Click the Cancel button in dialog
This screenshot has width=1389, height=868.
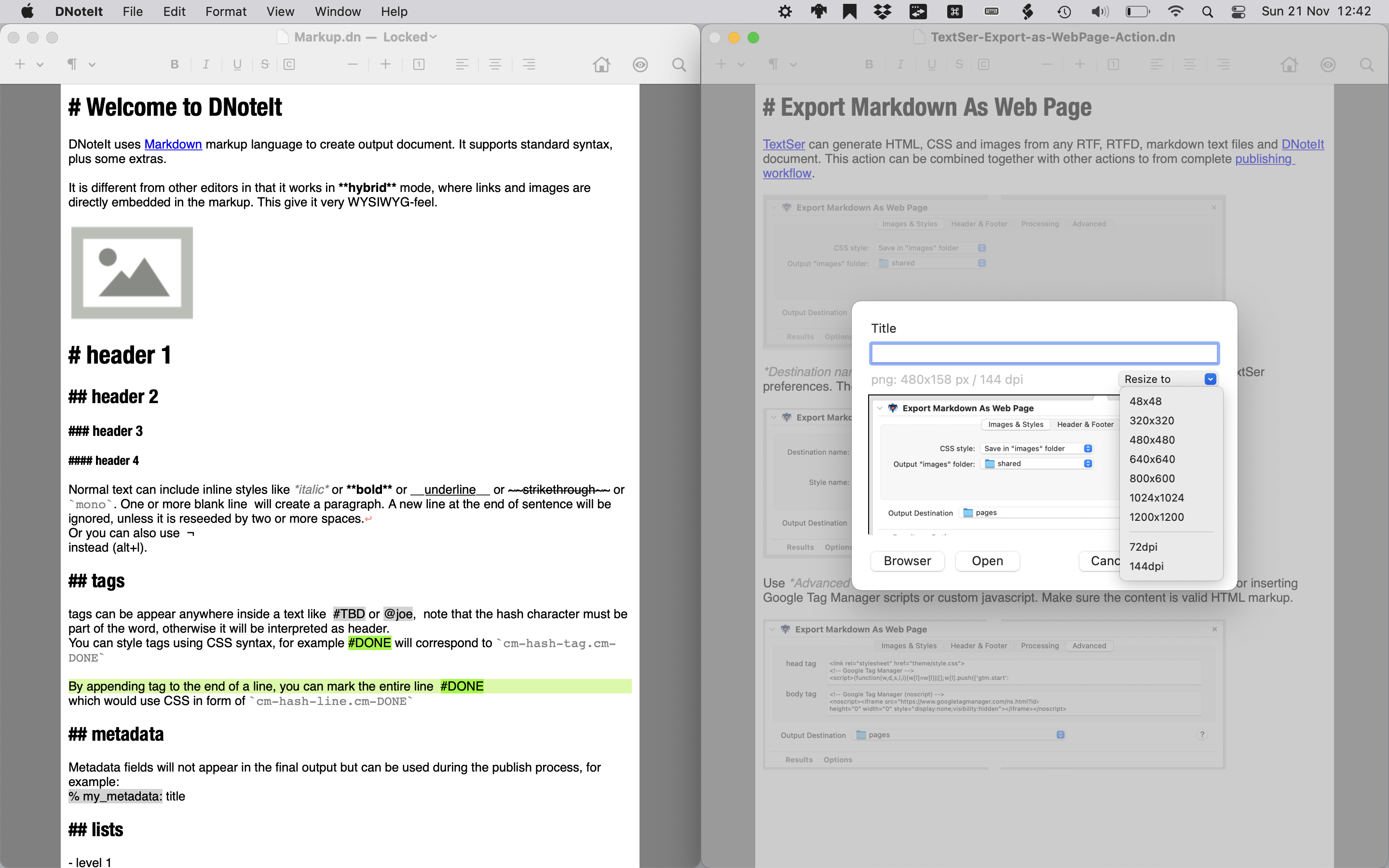click(x=1099, y=561)
